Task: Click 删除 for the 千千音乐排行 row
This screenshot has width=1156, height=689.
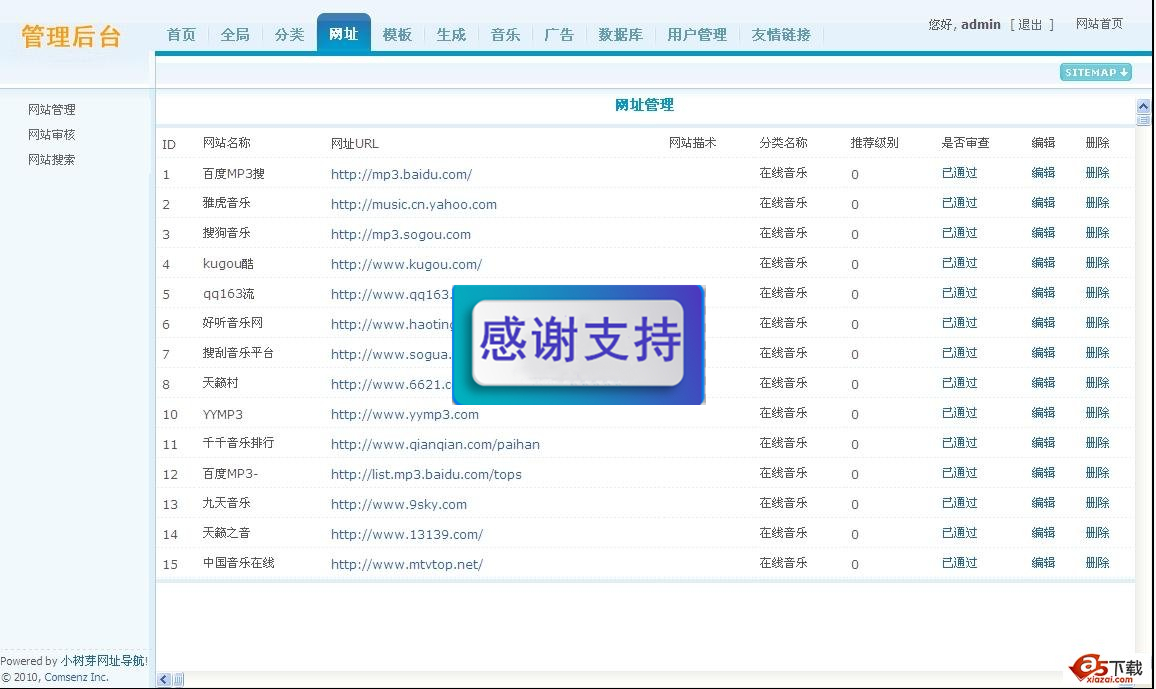Action: coord(1097,444)
